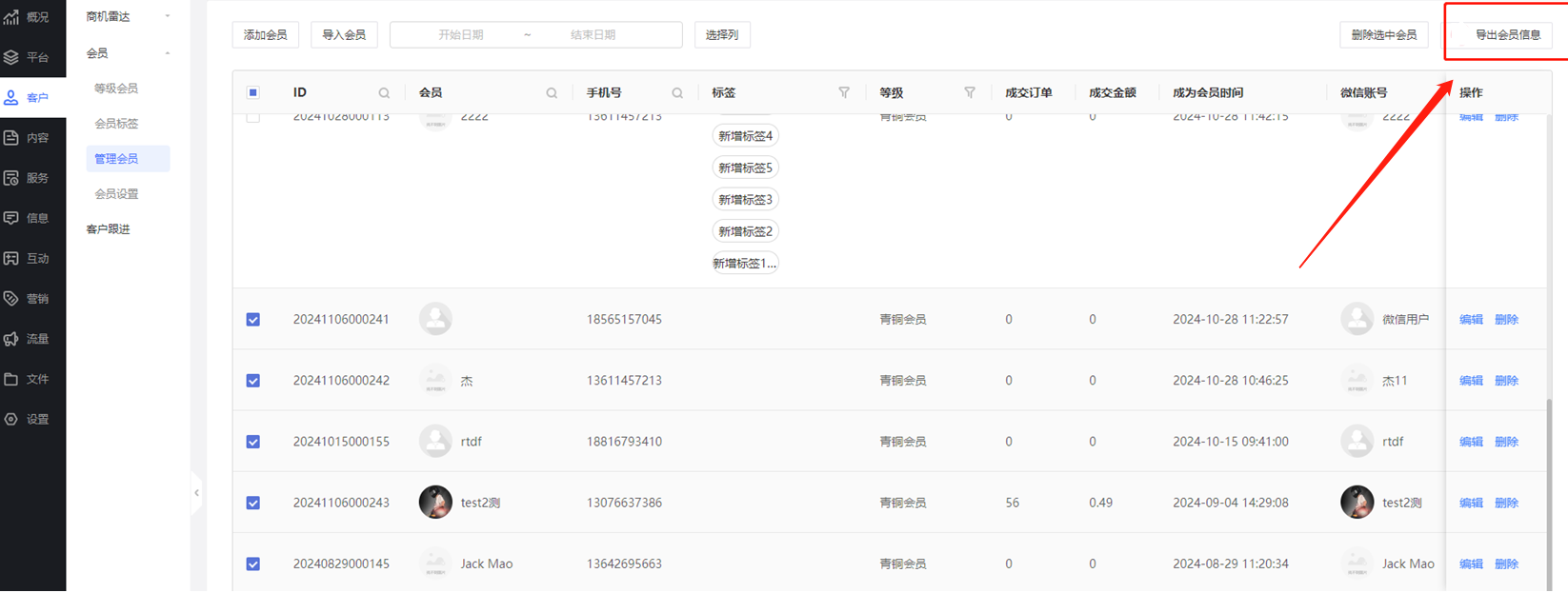This screenshot has width=1568, height=593.
Task: Uncheck the row for member rtdf
Action: (x=253, y=442)
